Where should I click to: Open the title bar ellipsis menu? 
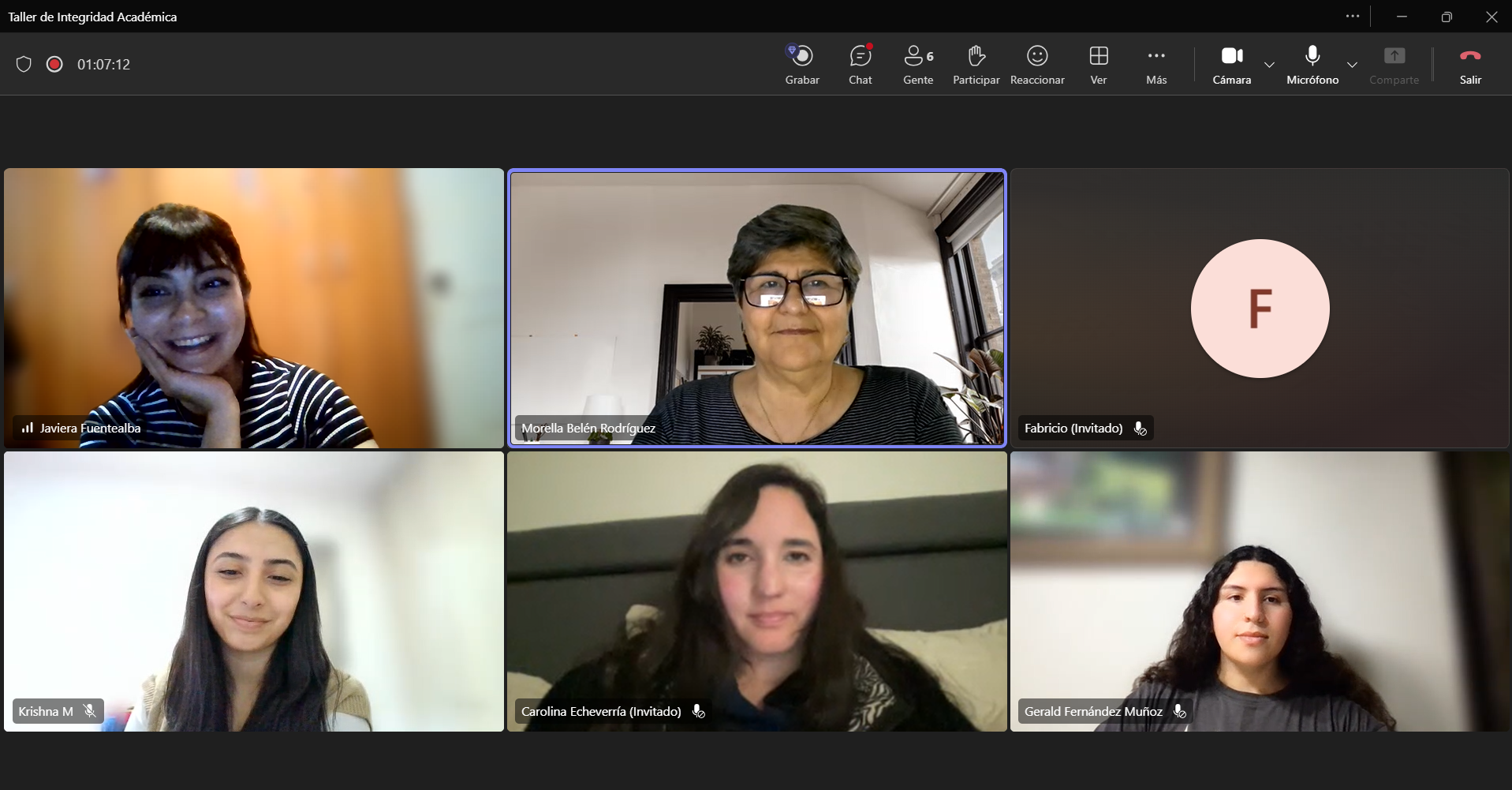point(1353,16)
